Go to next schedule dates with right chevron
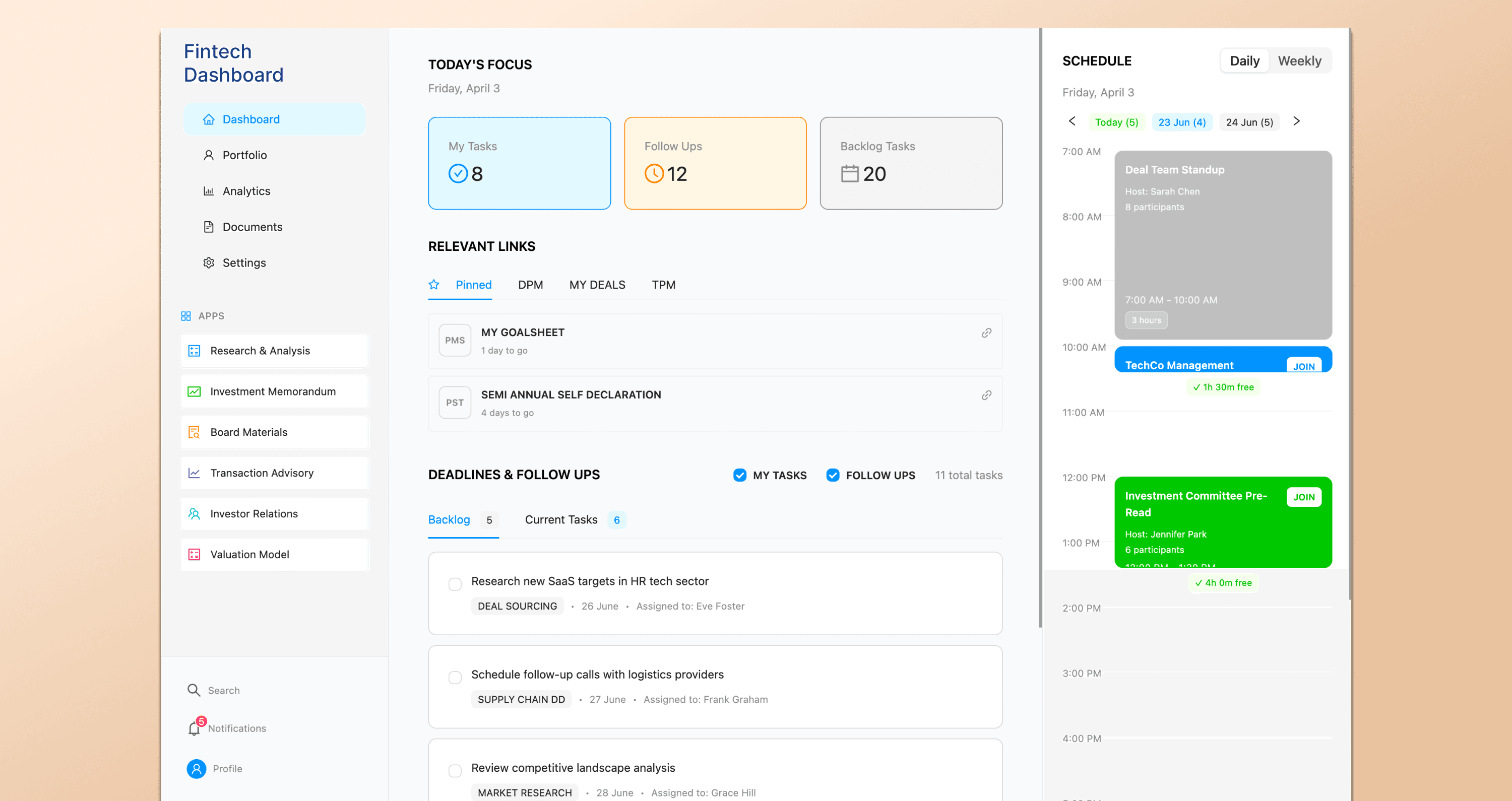 pos(1297,121)
